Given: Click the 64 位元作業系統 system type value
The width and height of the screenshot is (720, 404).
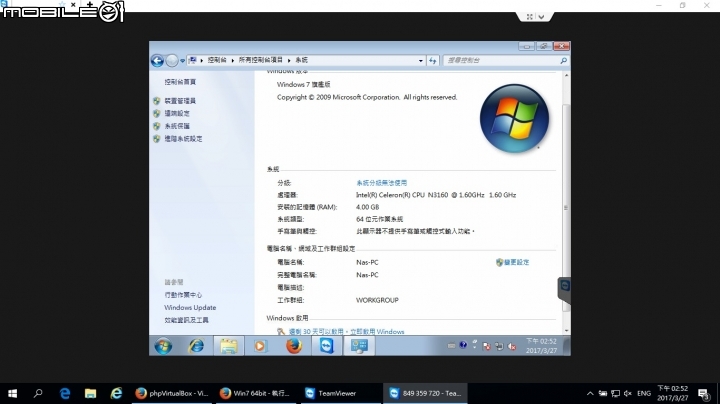Looking at the screenshot, I should coord(380,219).
